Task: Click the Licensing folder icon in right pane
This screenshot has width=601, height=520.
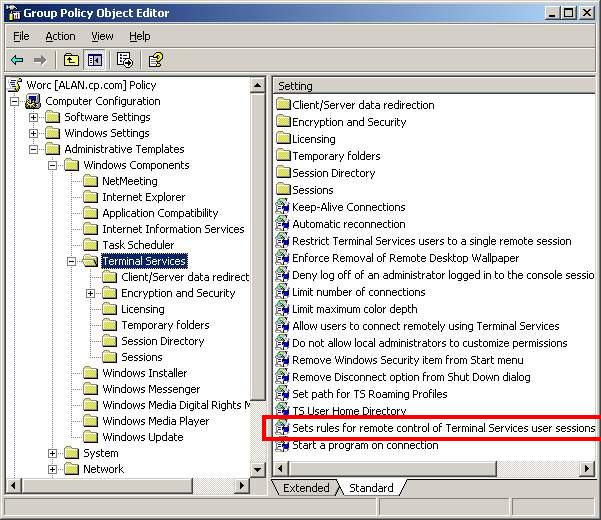Action: pyautogui.click(x=284, y=138)
